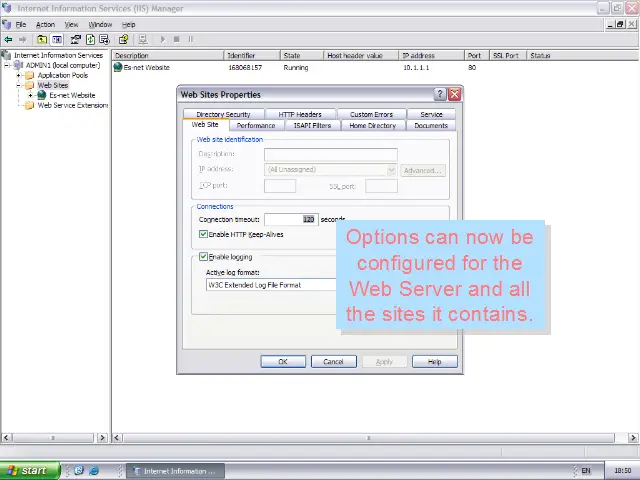Toggle Enable HTTP Keep-Alives checkbox
Screen dimensions: 640x480
[203, 234]
